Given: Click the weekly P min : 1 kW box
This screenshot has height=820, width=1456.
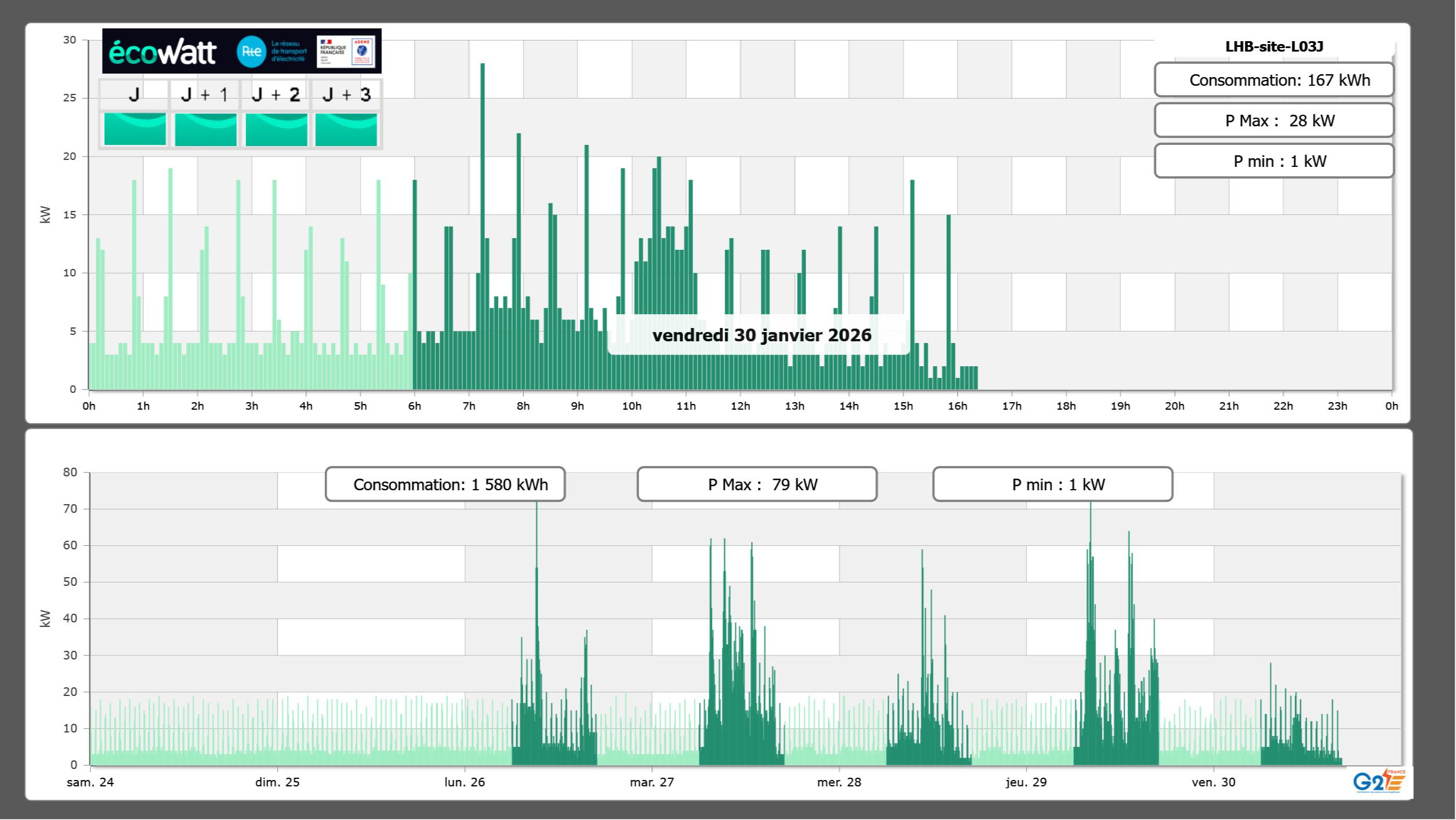Looking at the screenshot, I should (x=1052, y=484).
